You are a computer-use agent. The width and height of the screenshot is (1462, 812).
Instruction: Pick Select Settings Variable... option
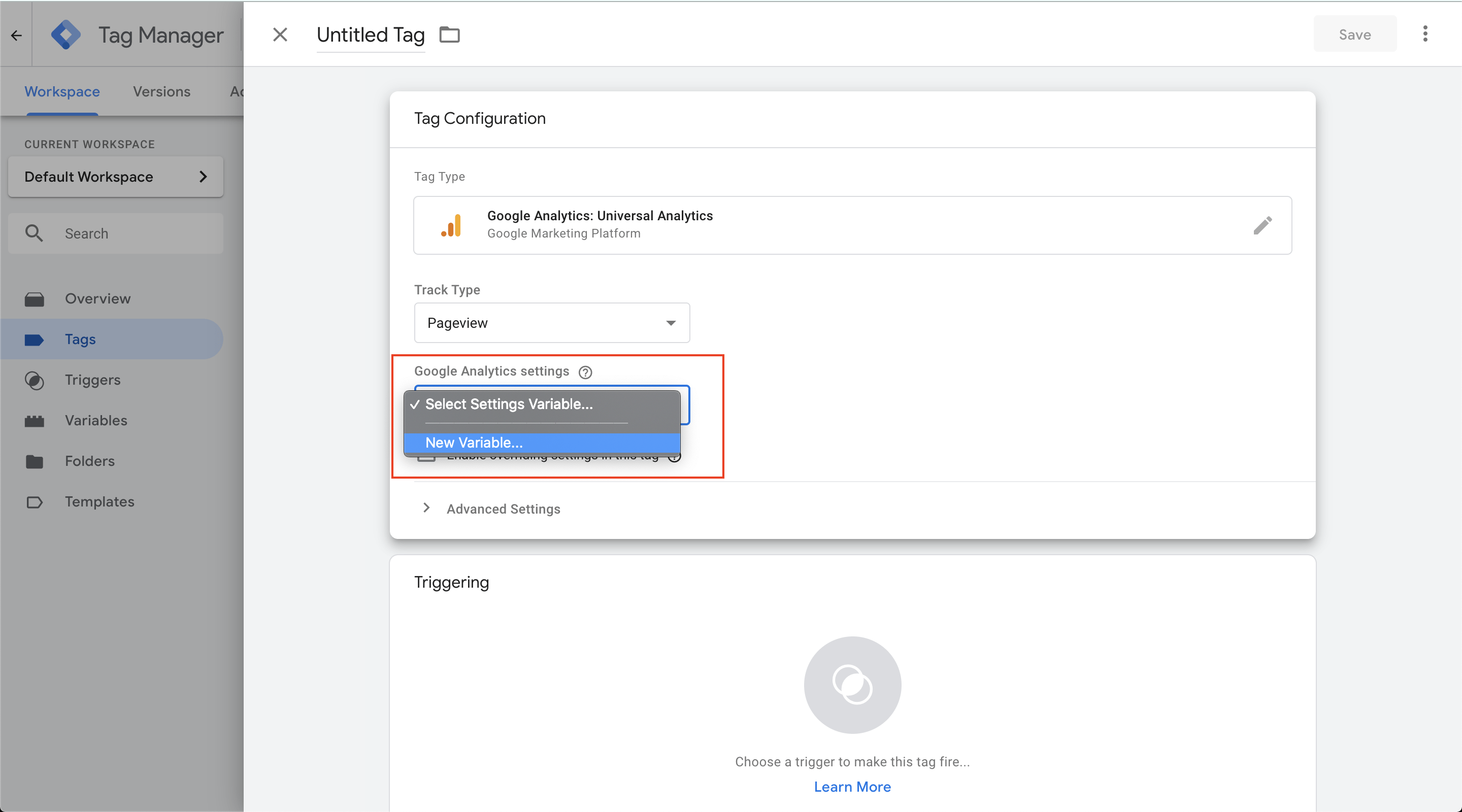coord(509,404)
